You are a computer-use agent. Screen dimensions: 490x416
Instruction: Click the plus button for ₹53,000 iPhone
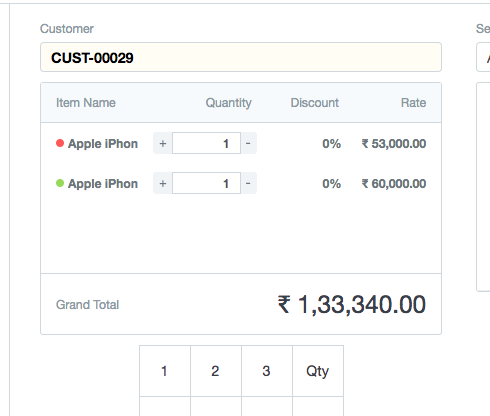pyautogui.click(x=163, y=143)
